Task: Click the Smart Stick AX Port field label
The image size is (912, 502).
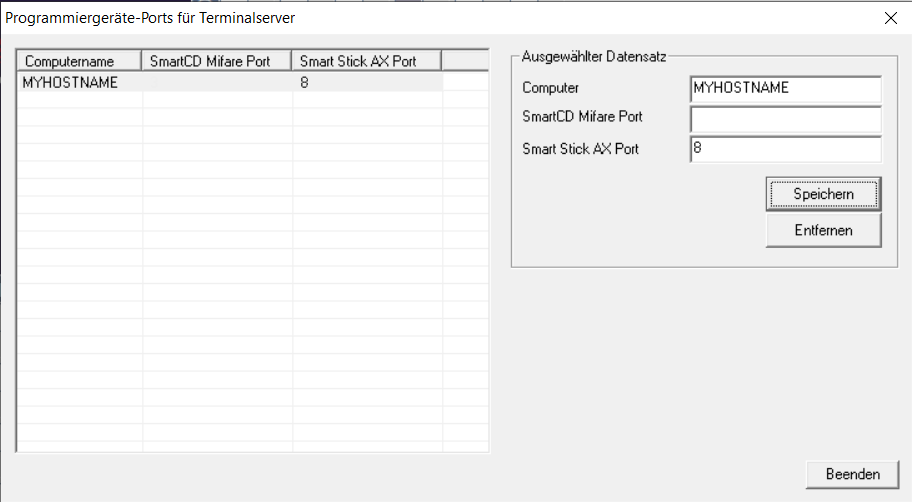Action: (x=580, y=149)
